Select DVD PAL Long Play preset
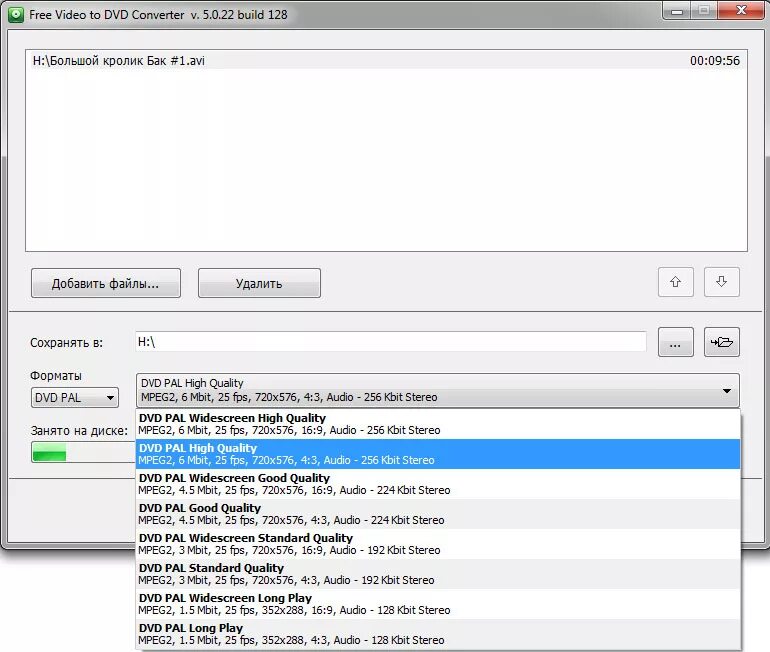Image resolution: width=770 pixels, height=652 pixels. click(x=438, y=634)
